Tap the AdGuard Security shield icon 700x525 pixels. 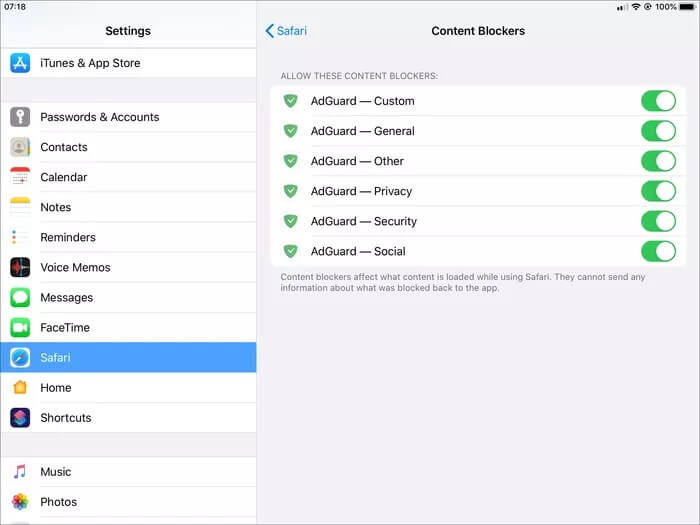291,221
